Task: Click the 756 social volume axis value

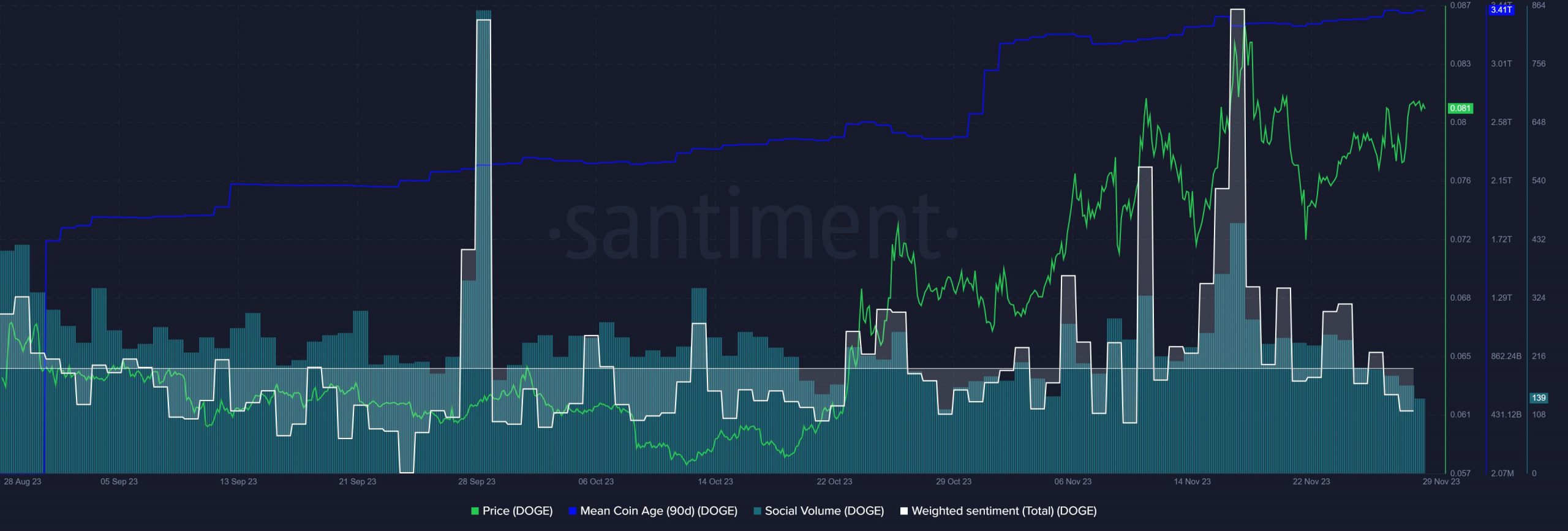Action: [x=1539, y=64]
